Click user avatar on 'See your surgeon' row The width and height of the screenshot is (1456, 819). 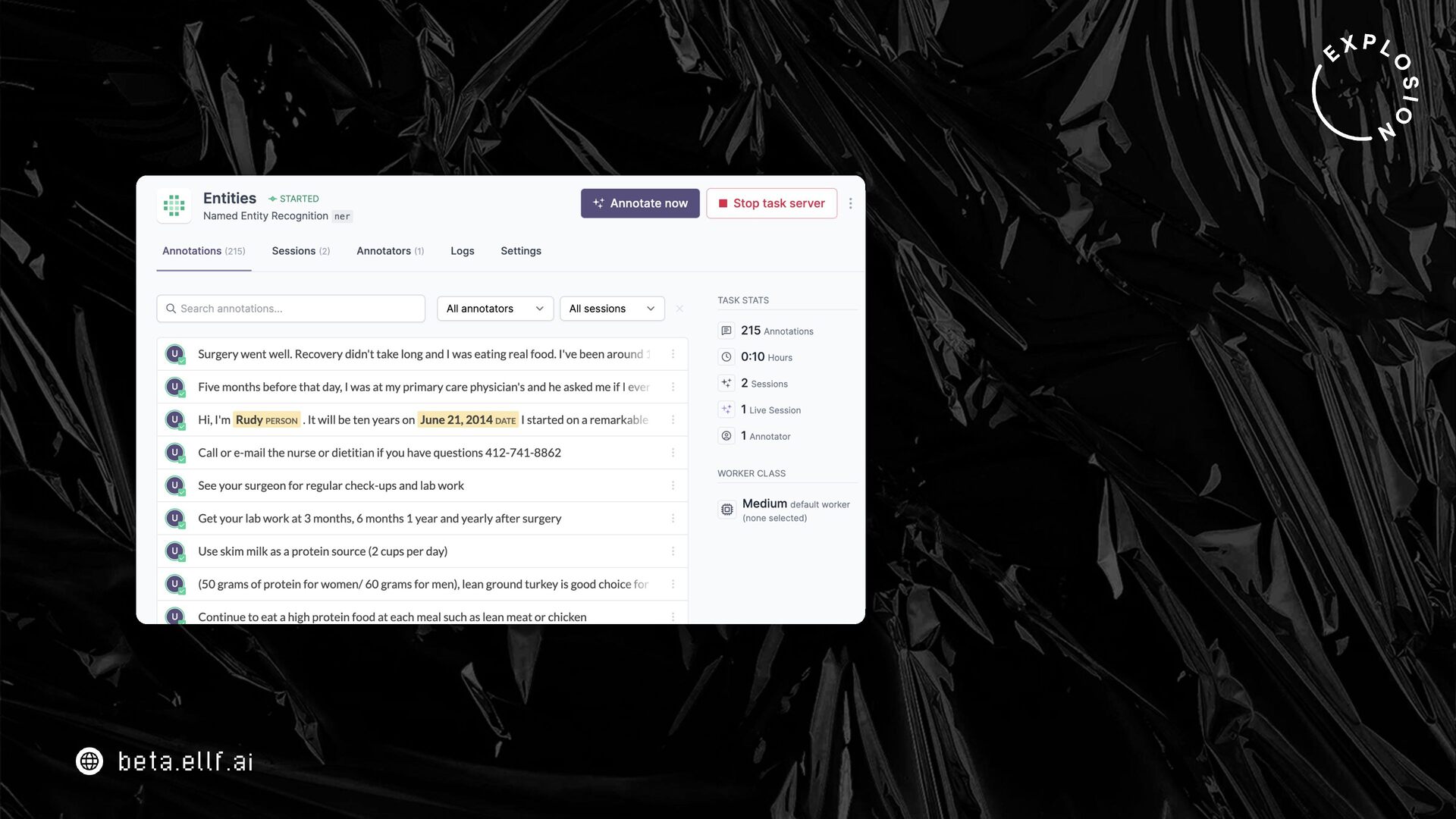click(x=175, y=485)
